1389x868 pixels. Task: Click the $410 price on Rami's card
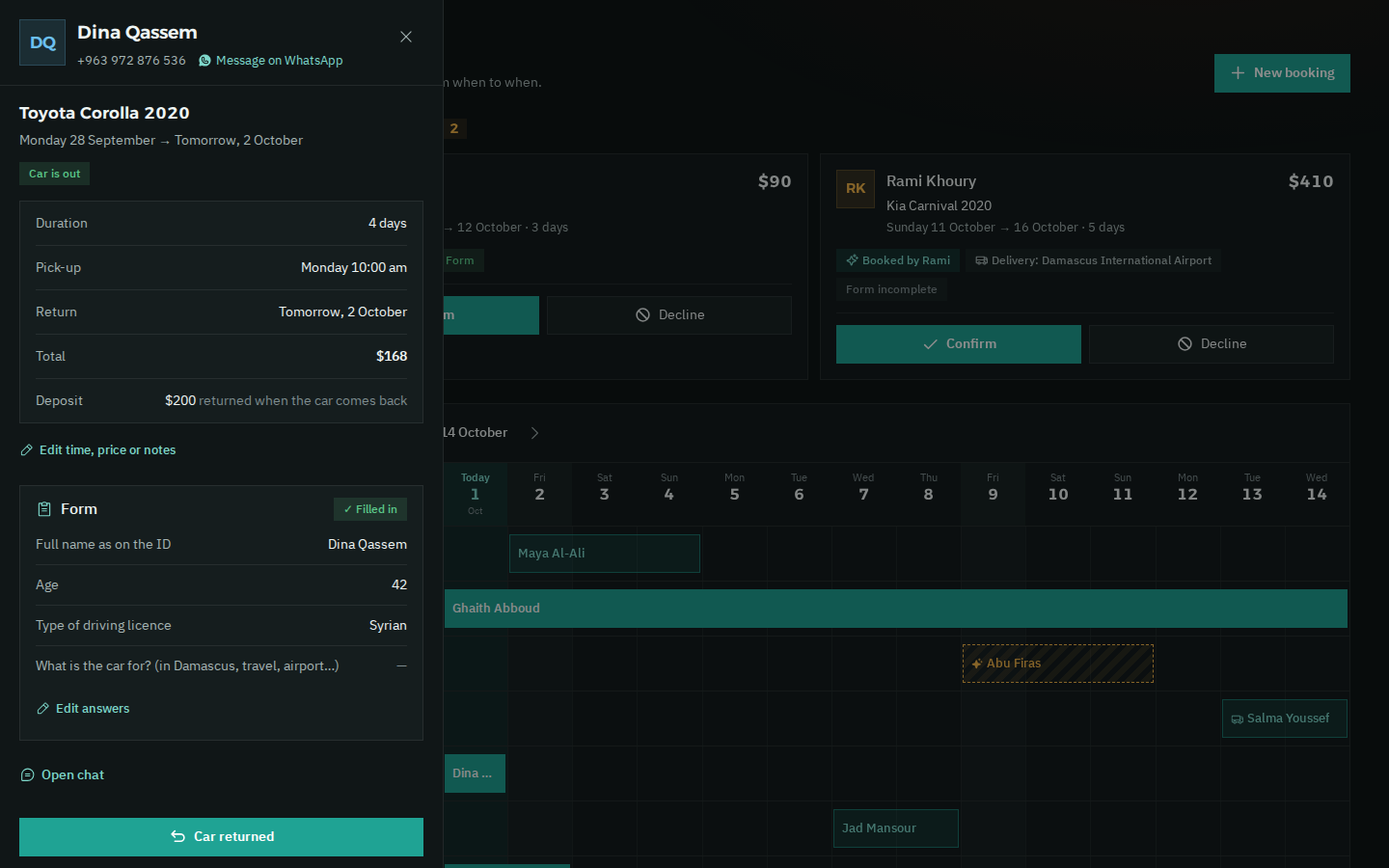click(x=1311, y=181)
